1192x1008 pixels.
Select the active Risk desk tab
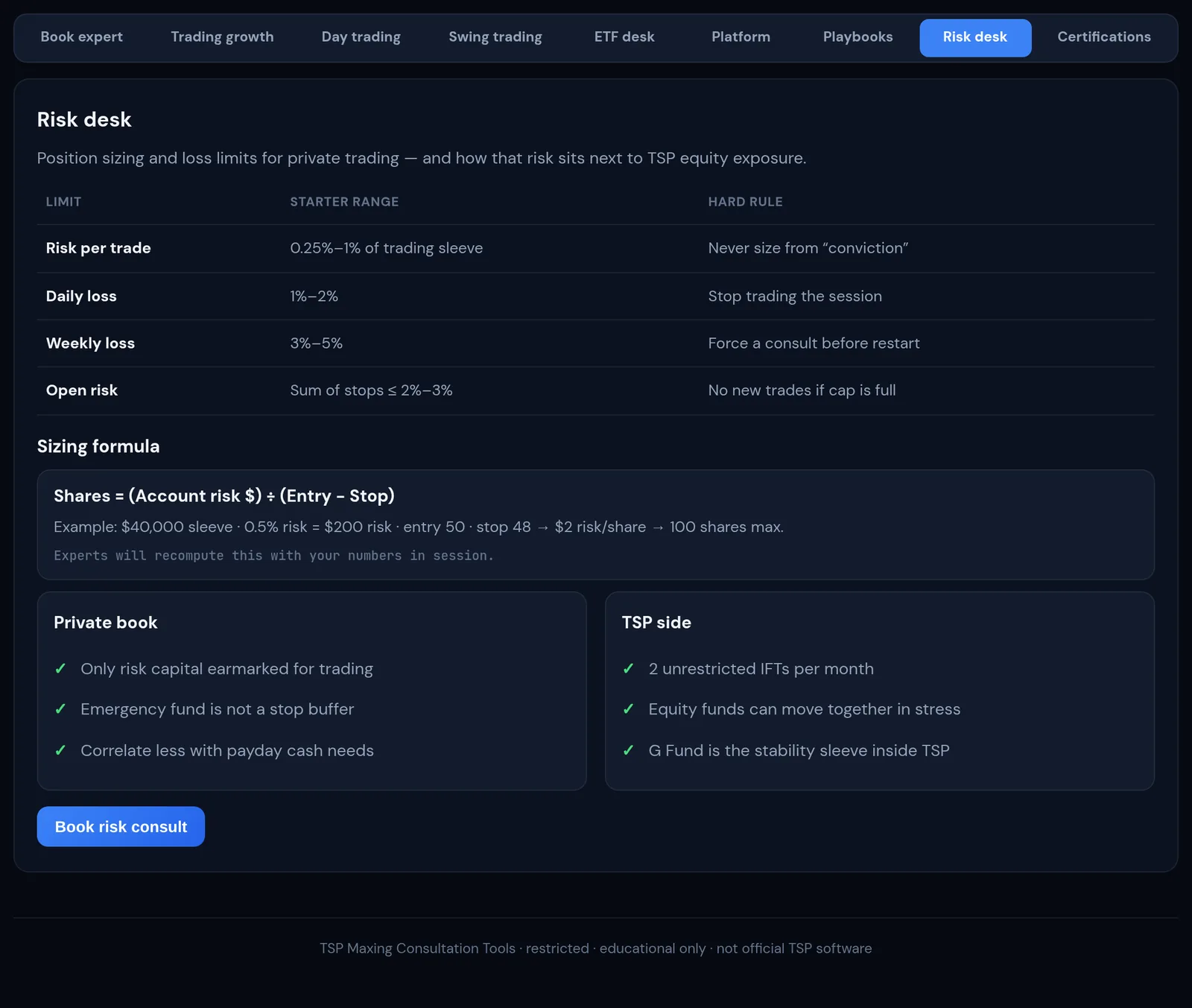[x=975, y=37]
